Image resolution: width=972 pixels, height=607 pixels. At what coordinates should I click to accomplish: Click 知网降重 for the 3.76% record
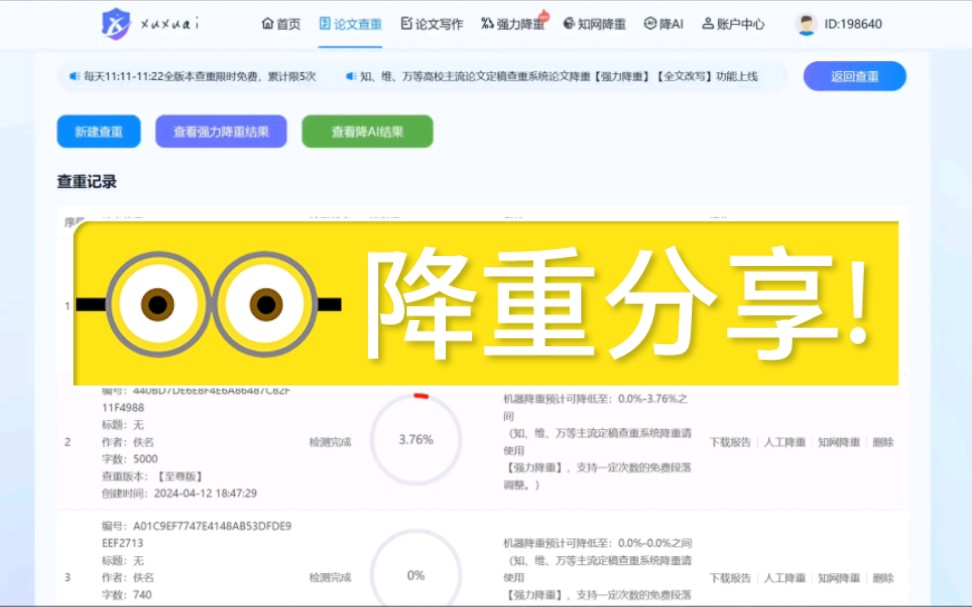pyautogui.click(x=839, y=442)
